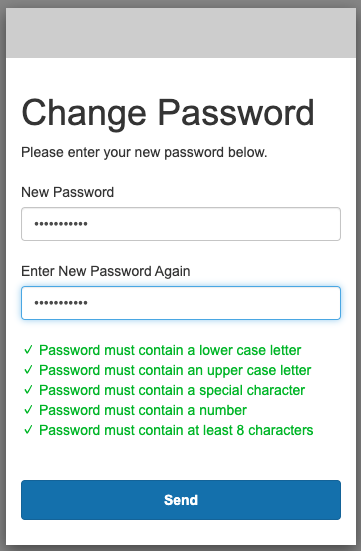The width and height of the screenshot is (361, 551).
Task: Click the New Password label
Action: coord(67,192)
